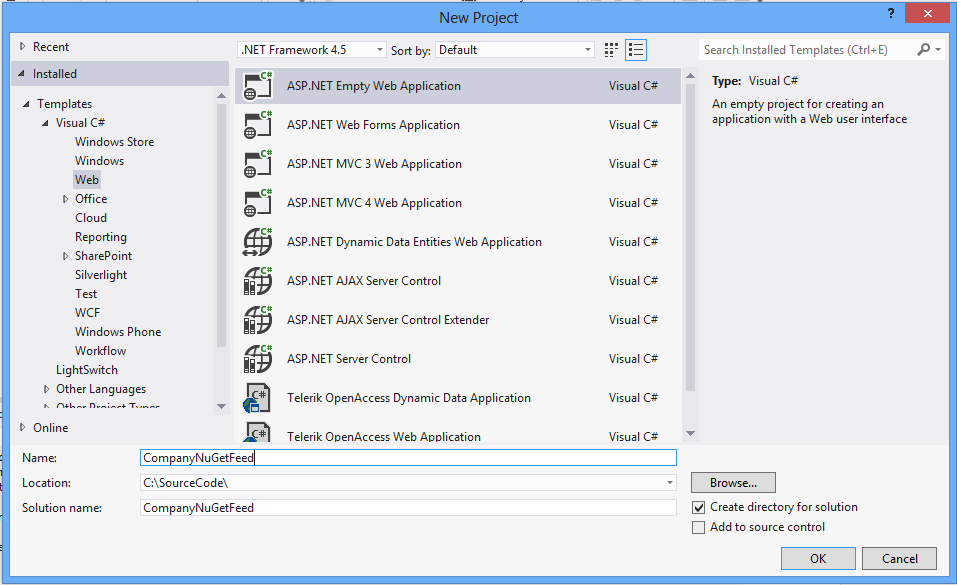Switch to small icons view
The image size is (957, 585).
tap(613, 50)
